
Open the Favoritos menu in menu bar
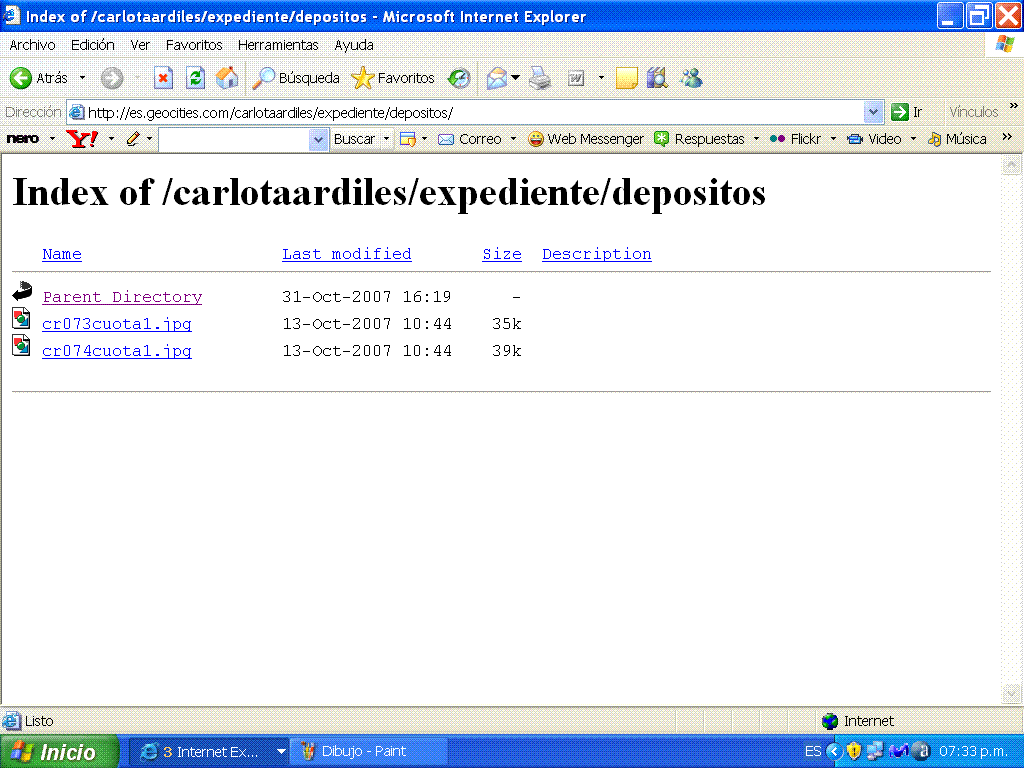coord(194,45)
